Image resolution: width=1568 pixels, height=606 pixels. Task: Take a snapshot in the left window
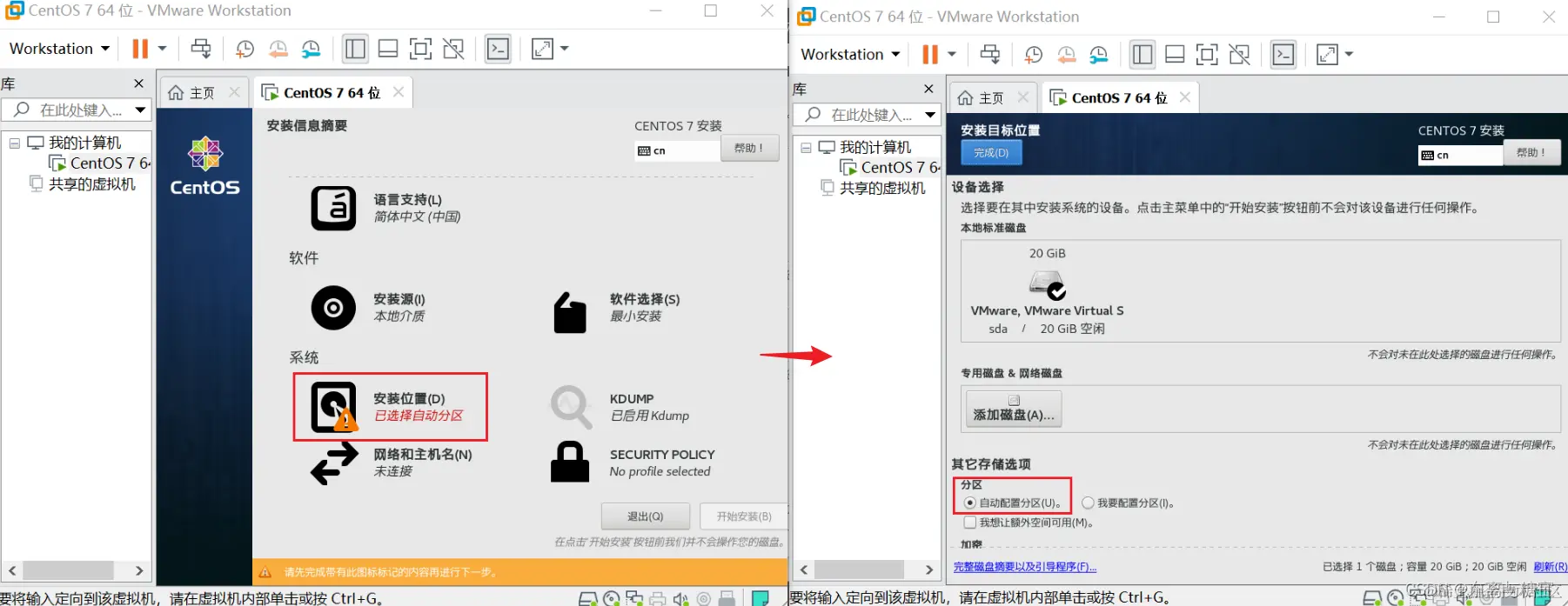pos(245,49)
